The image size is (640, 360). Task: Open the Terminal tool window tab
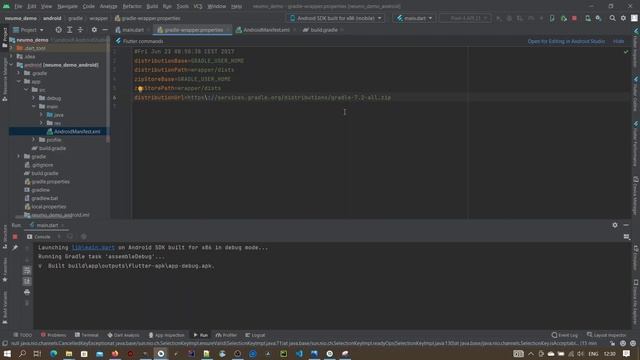click(x=87, y=335)
